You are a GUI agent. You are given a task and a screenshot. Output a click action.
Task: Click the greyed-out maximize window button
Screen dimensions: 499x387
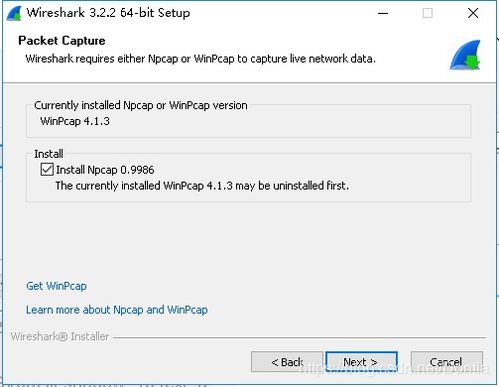428,13
